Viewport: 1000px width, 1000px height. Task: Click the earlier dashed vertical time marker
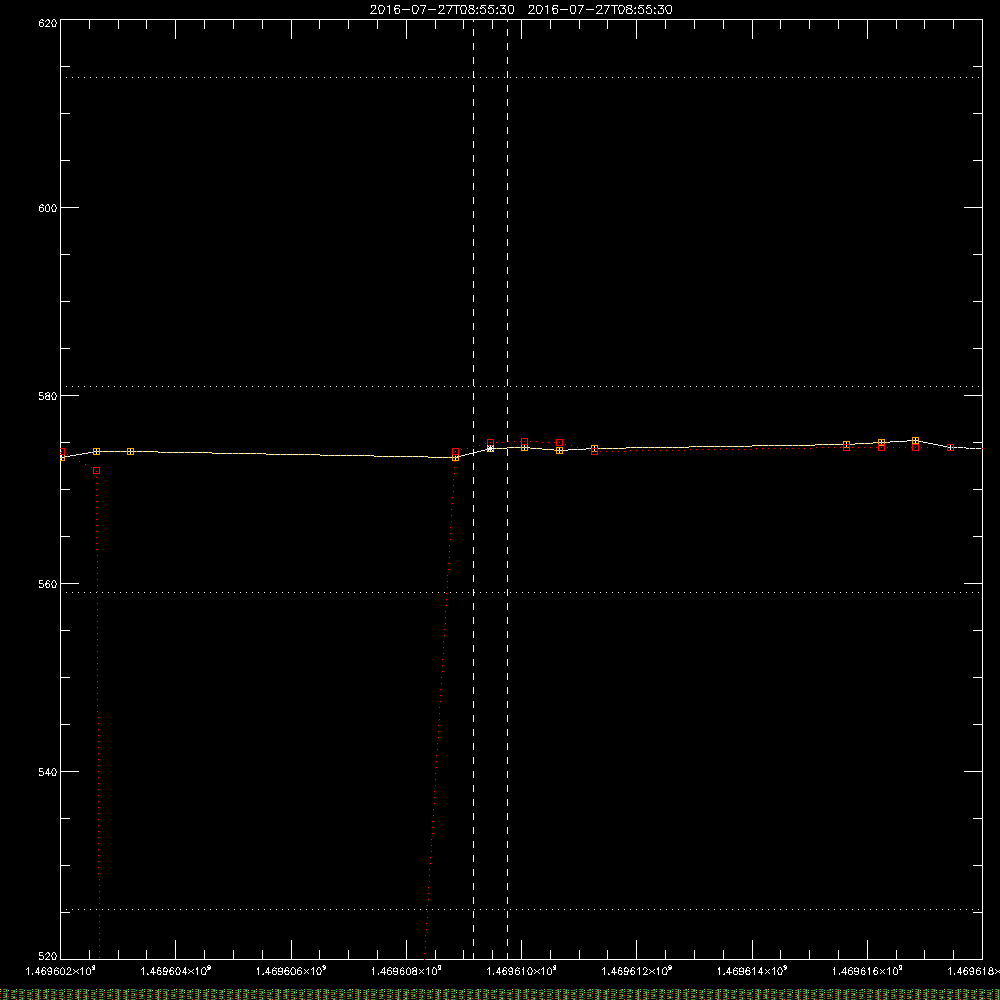473,489
